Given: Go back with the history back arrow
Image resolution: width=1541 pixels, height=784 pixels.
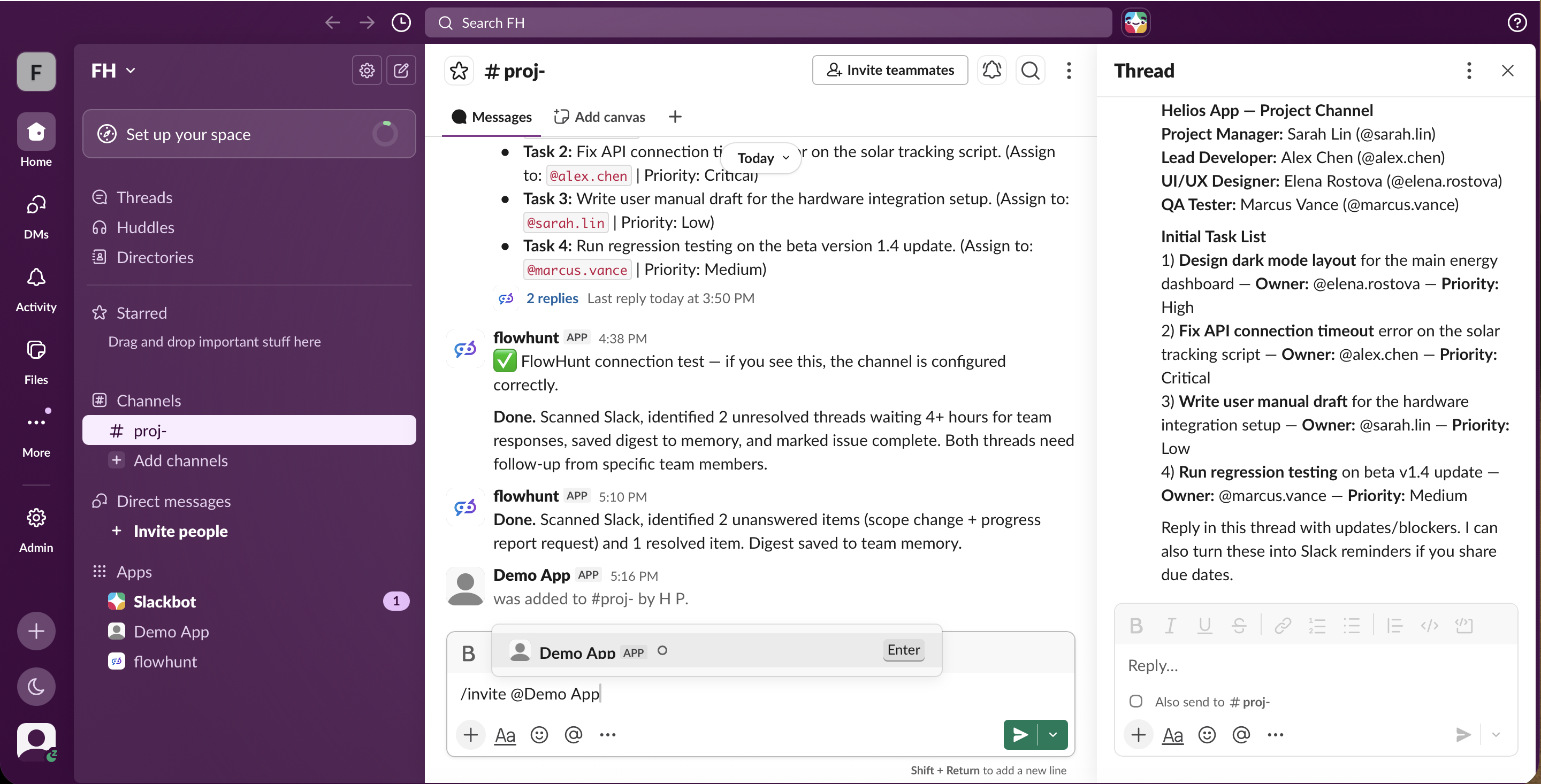Looking at the screenshot, I should coord(333,22).
